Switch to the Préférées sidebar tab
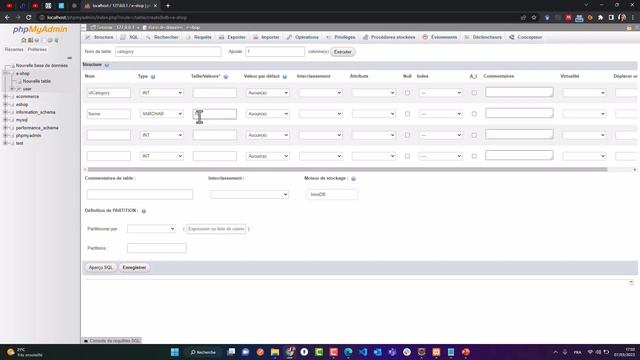This screenshot has height=360, width=640. (x=37, y=49)
